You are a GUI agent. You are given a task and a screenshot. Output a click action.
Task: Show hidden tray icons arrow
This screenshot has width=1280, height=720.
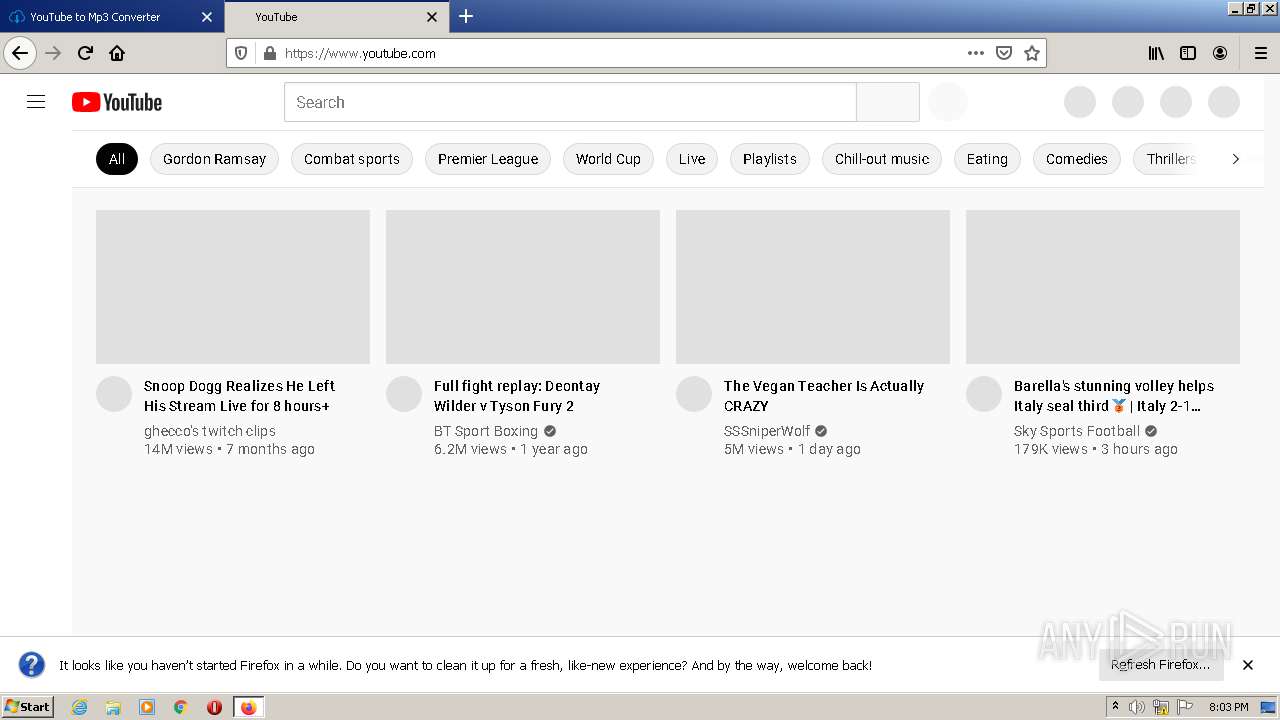(1115, 707)
